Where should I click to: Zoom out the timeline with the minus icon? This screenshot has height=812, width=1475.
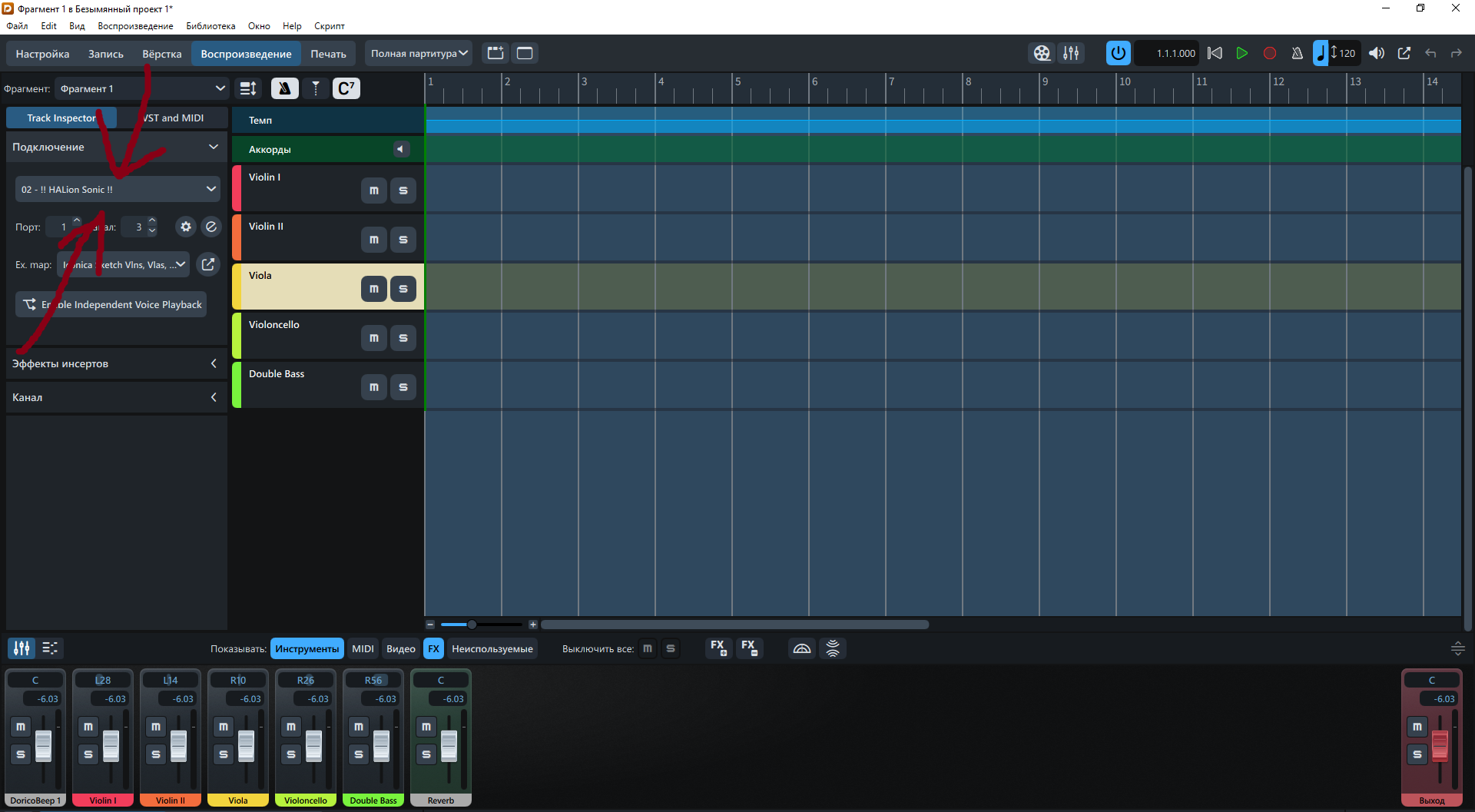[x=430, y=625]
